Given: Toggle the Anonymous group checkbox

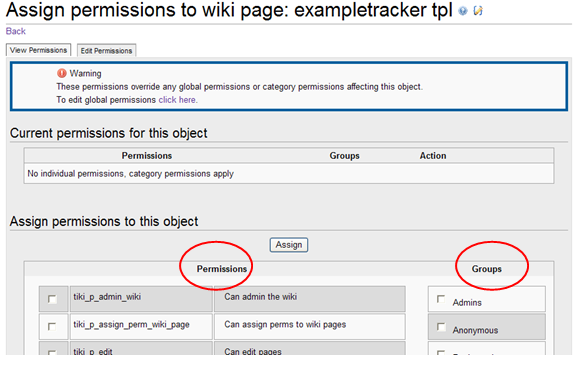Looking at the screenshot, I should point(441,327).
